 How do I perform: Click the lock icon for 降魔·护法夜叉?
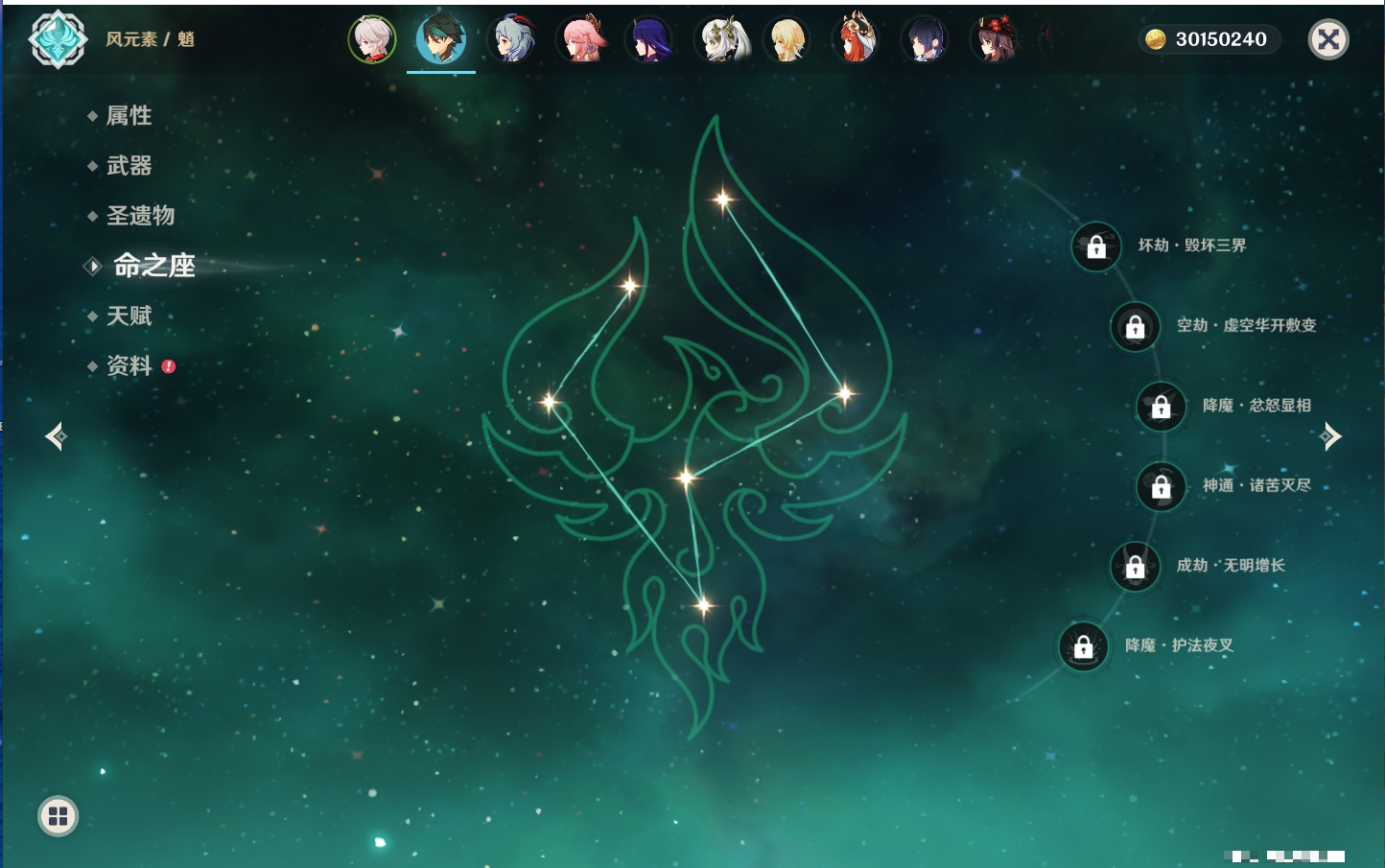click(1083, 646)
